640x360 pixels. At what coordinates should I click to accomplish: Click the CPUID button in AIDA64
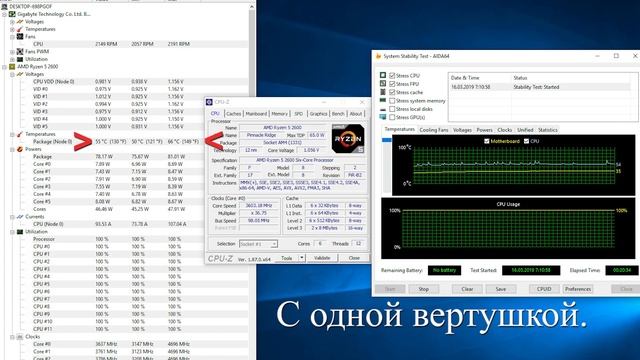tap(544, 289)
